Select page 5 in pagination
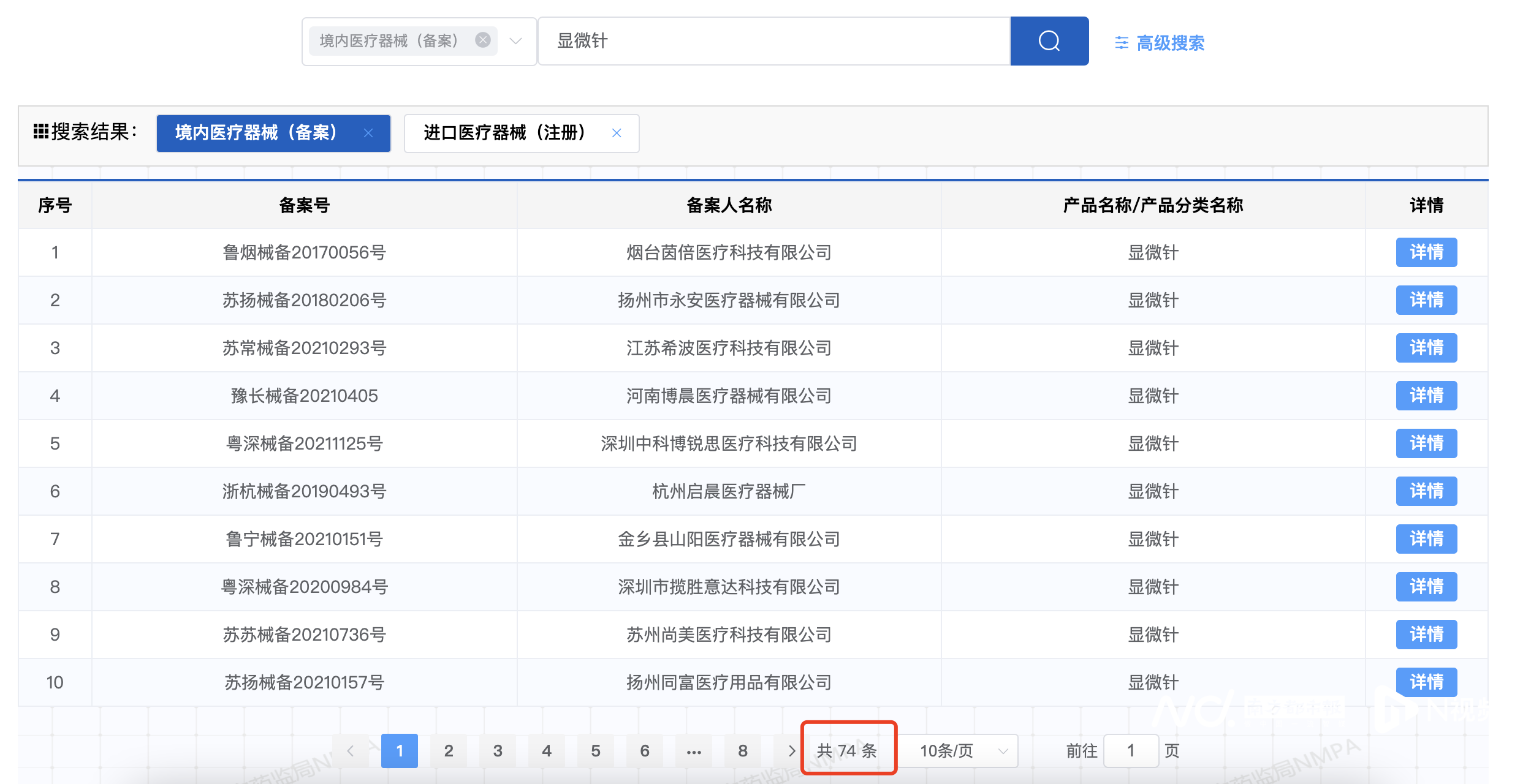This screenshot has width=1531, height=784. click(596, 750)
